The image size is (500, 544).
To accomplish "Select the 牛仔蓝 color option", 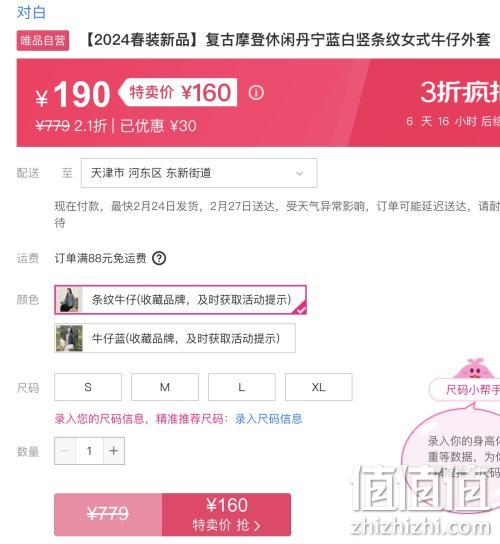I will tap(175, 338).
